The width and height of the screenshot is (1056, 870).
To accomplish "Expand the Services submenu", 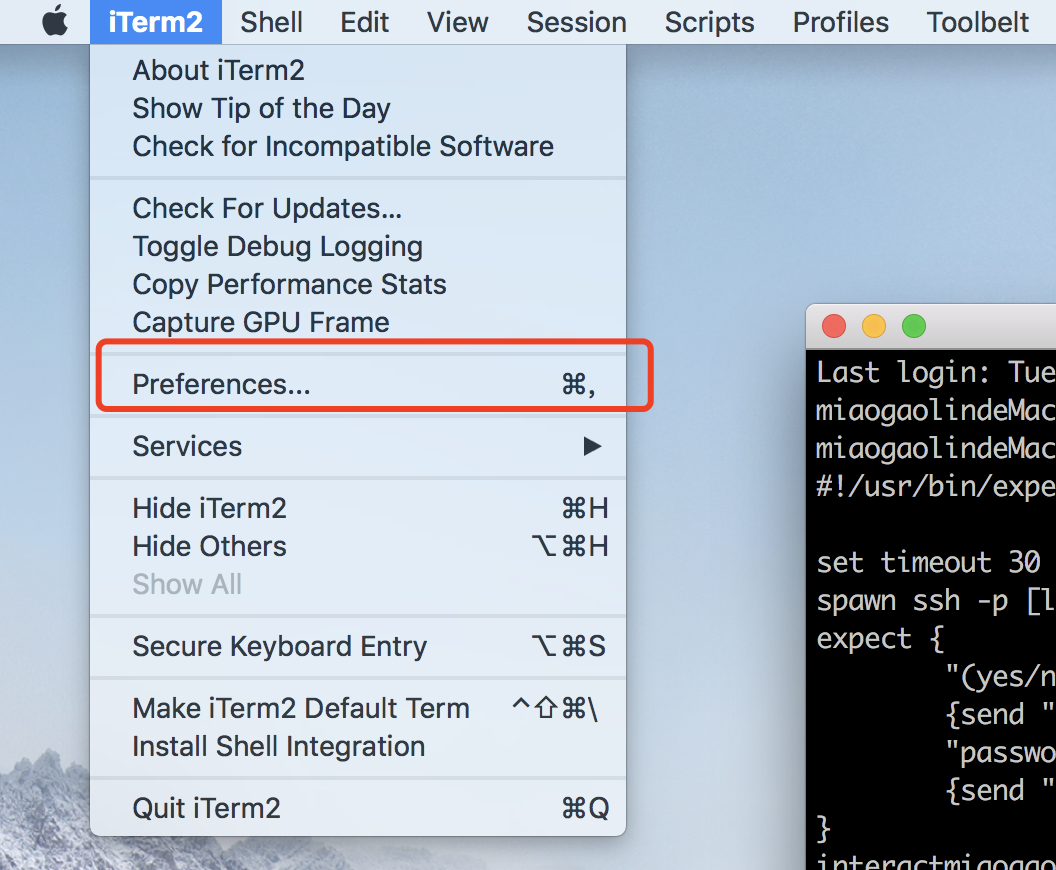I will [358, 446].
